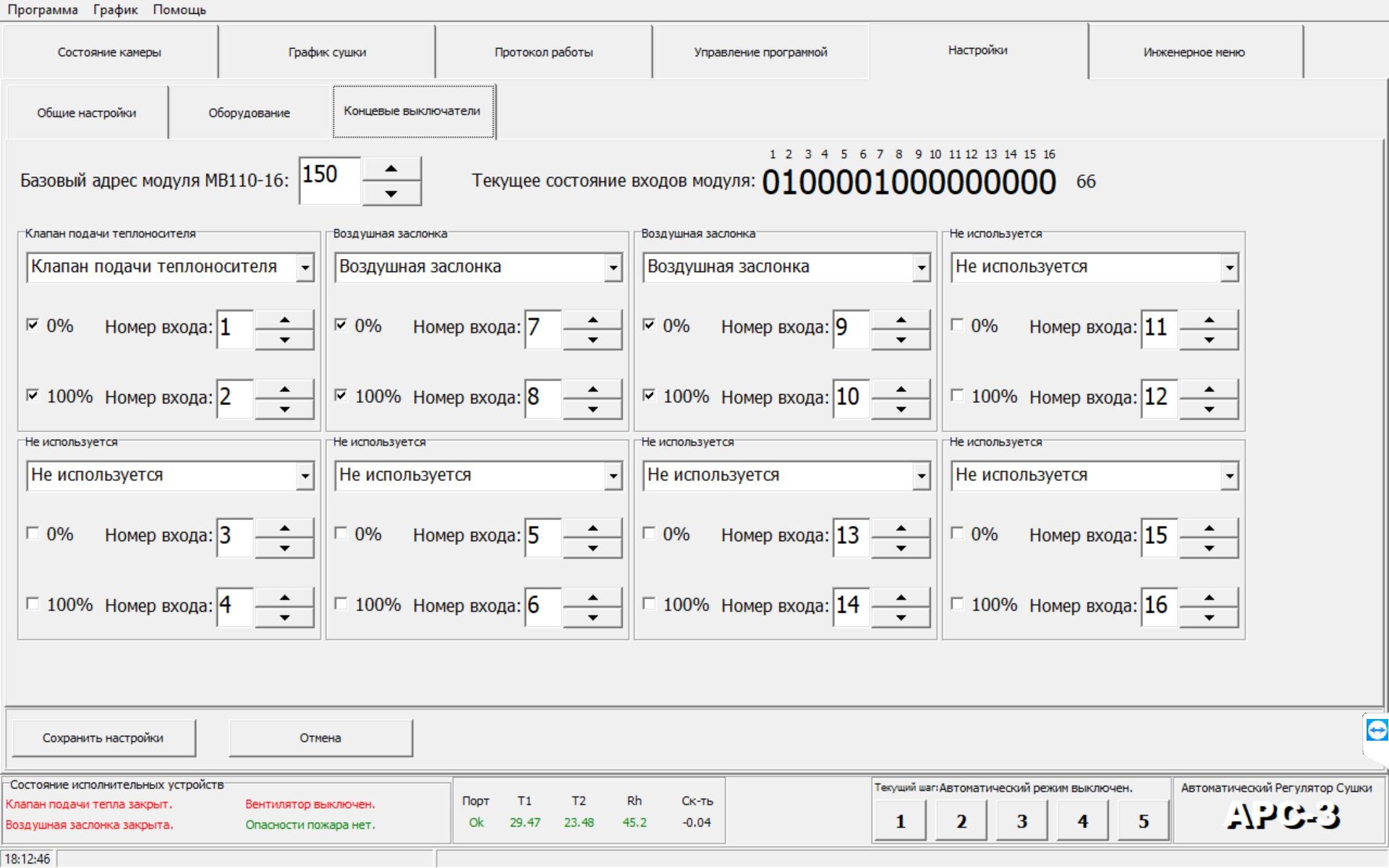Screen dimensions: 1389x868
Task: Increment input number 11 spinner up
Action: coord(1209,320)
